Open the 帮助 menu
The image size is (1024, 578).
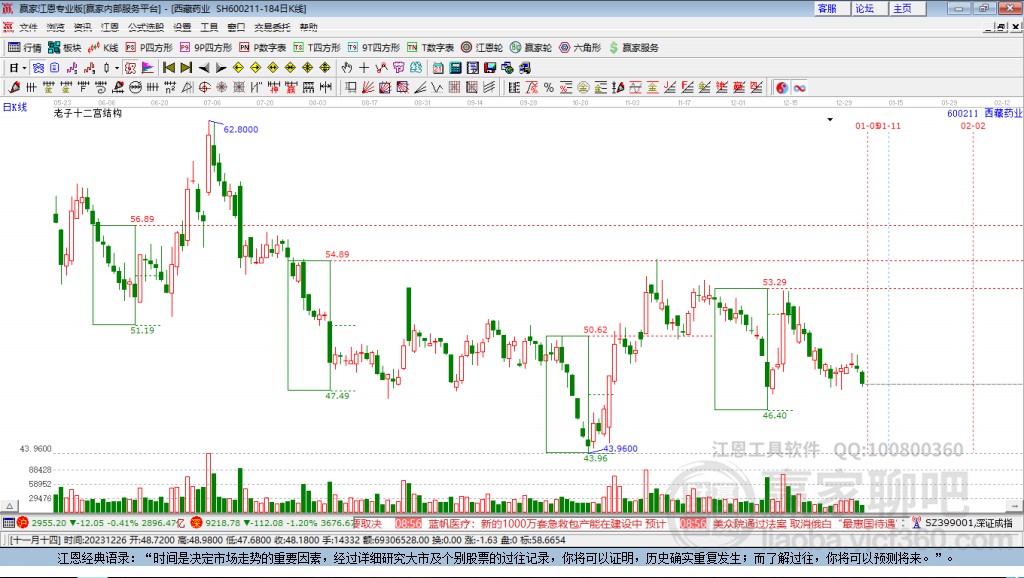coord(308,27)
